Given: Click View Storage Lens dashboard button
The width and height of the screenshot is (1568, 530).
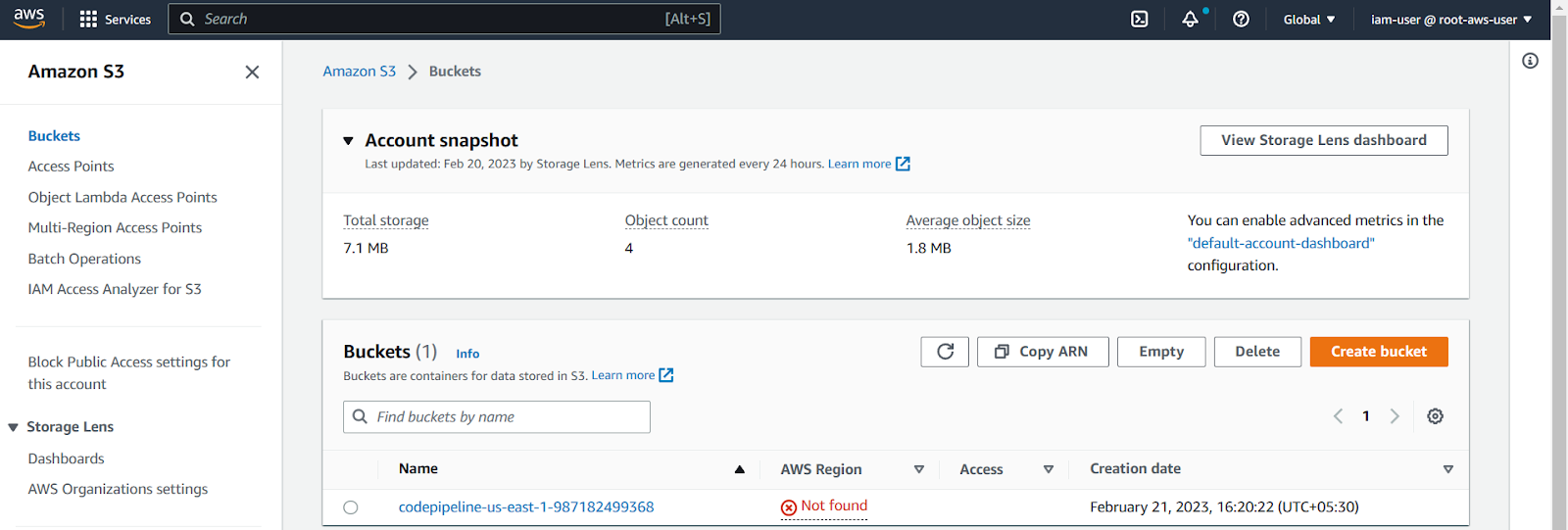Looking at the screenshot, I should (1324, 140).
